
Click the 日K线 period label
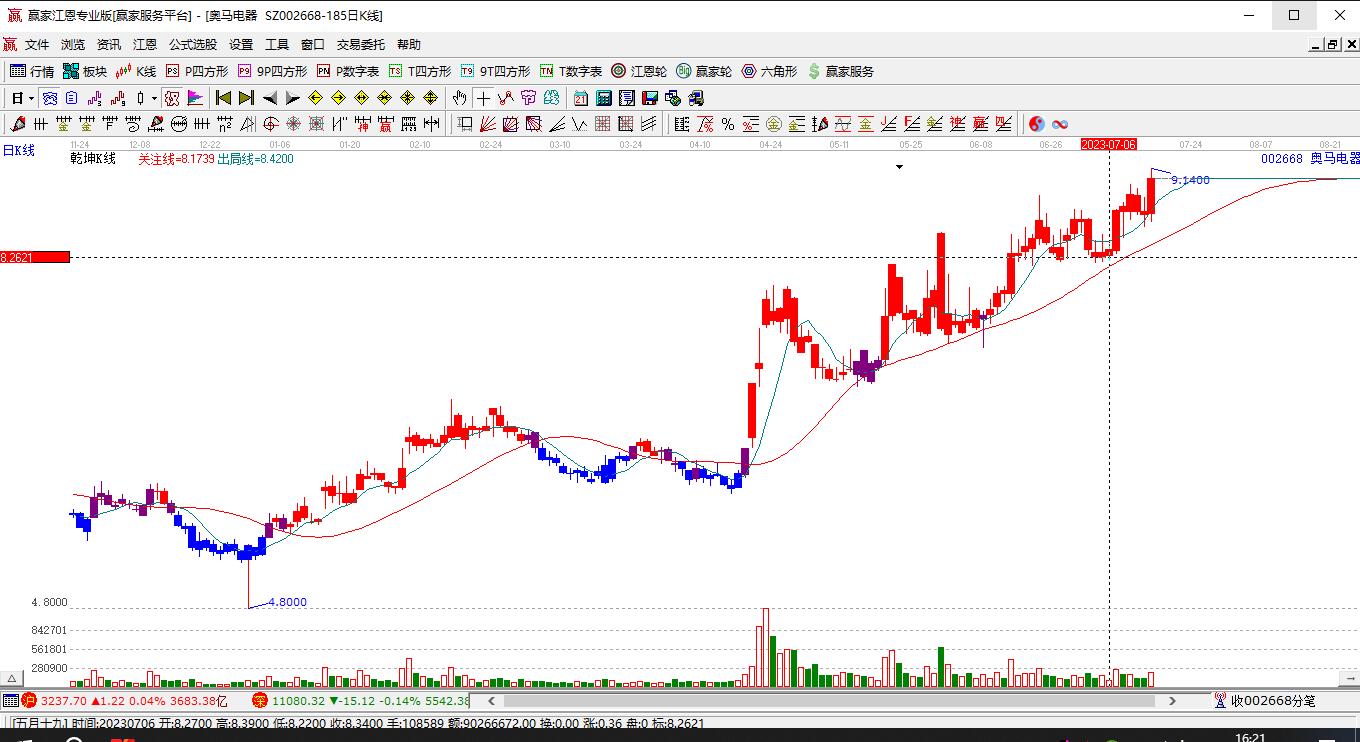(x=18, y=151)
